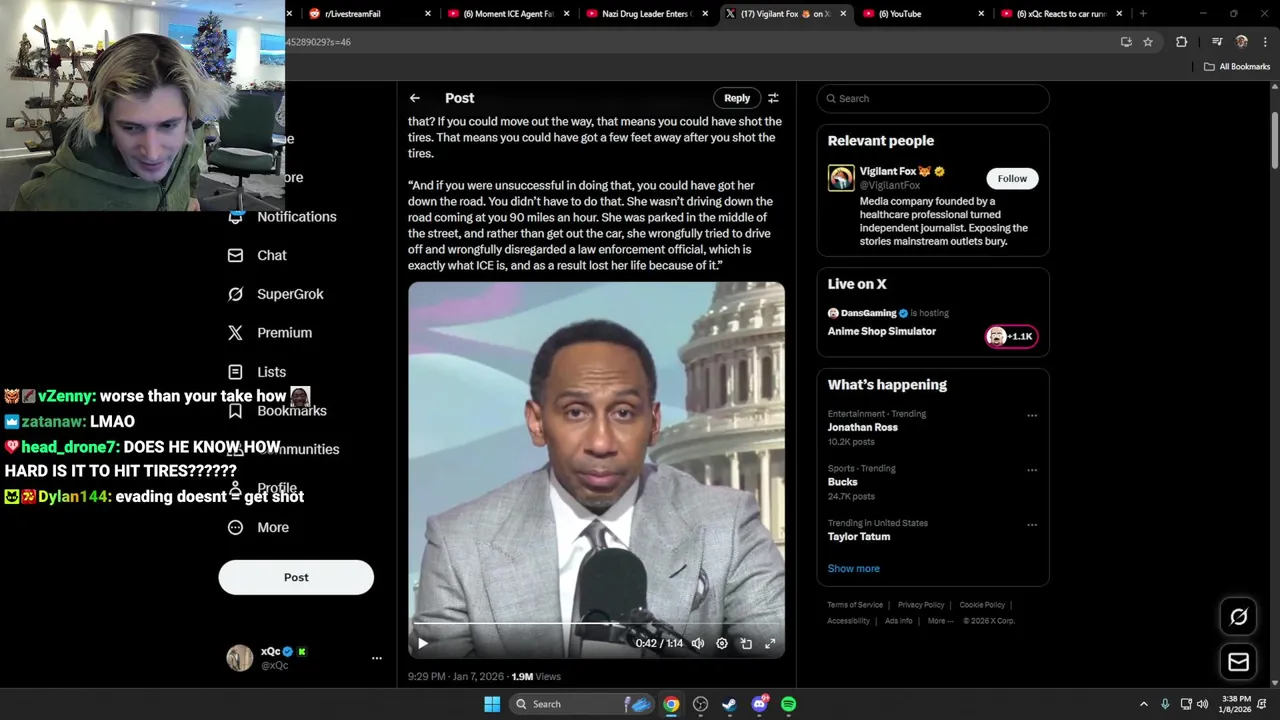Screen dimensions: 1280x720
Task: Join the +1.1K live listeners badge
Action: 1012,336
